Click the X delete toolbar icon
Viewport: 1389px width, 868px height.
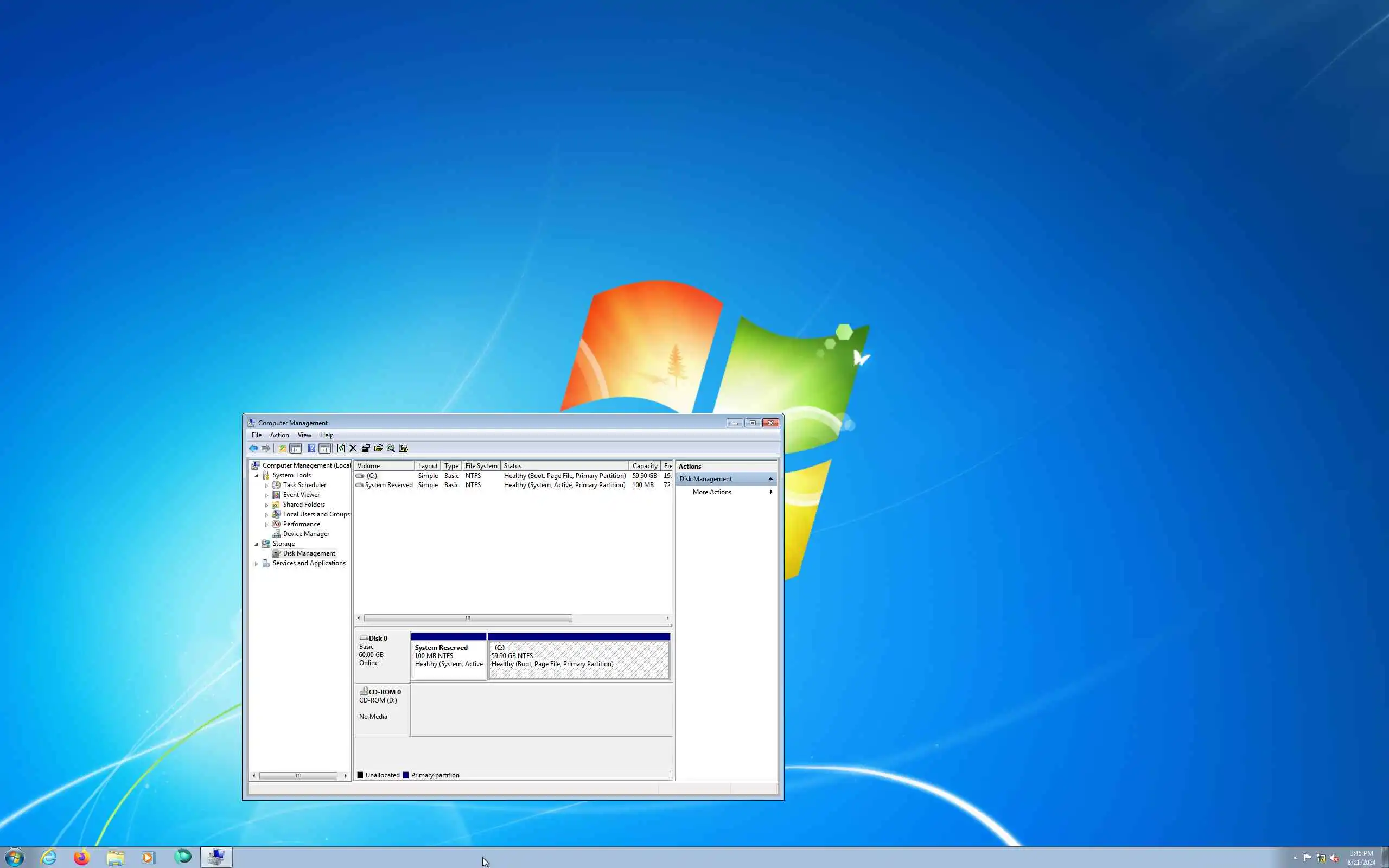click(353, 448)
